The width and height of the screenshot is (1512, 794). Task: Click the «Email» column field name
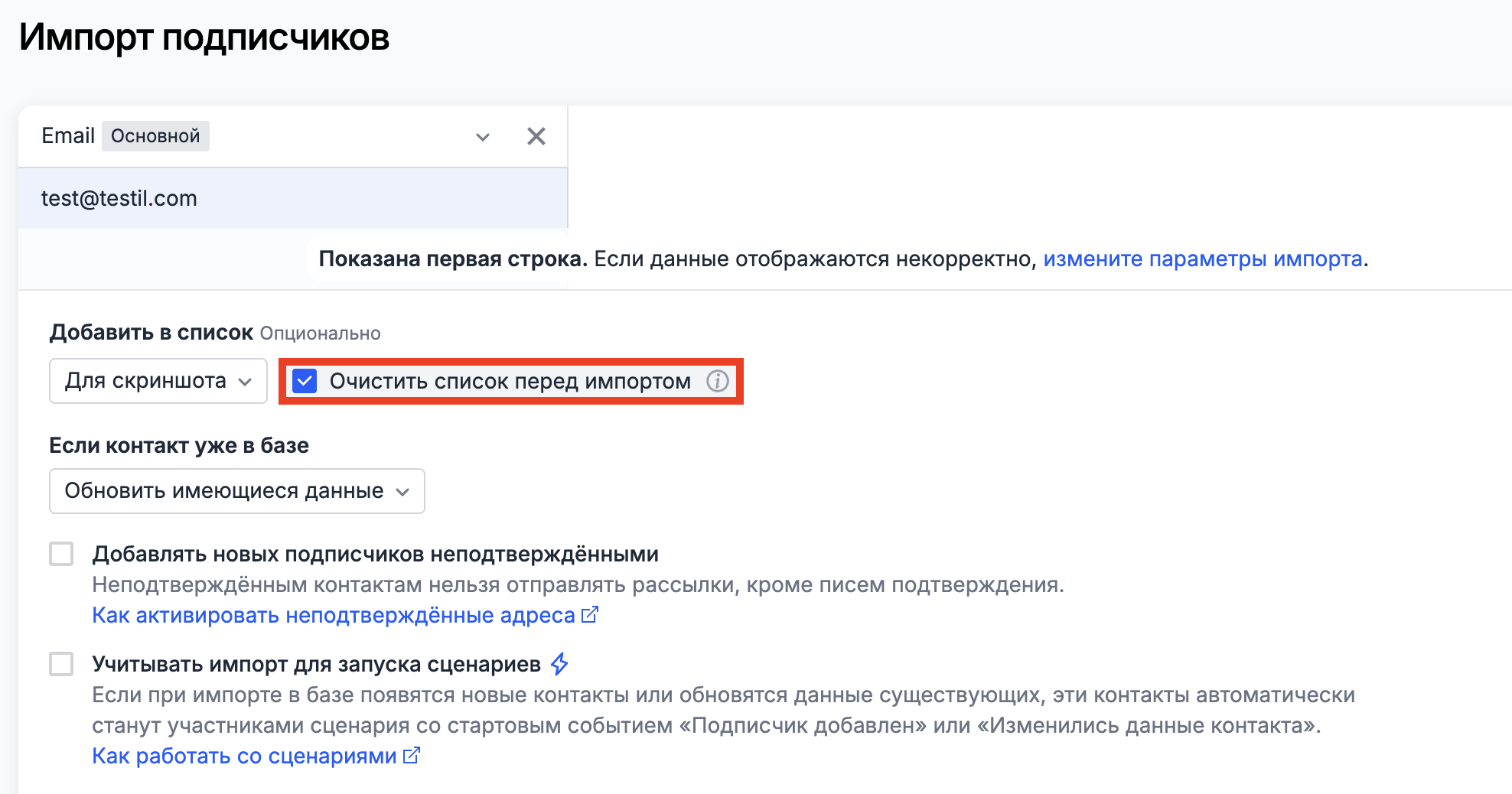[67, 136]
